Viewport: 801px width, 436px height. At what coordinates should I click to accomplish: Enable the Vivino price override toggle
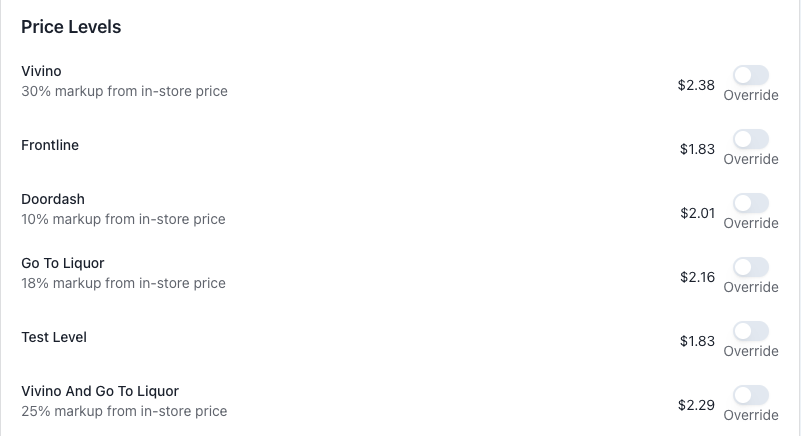pos(750,75)
